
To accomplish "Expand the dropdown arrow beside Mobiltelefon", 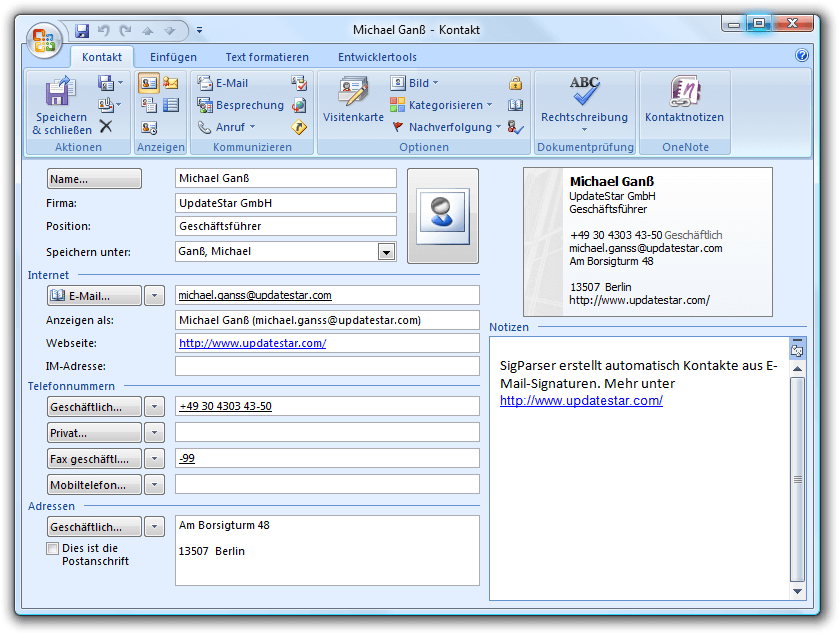I will pos(154,485).
